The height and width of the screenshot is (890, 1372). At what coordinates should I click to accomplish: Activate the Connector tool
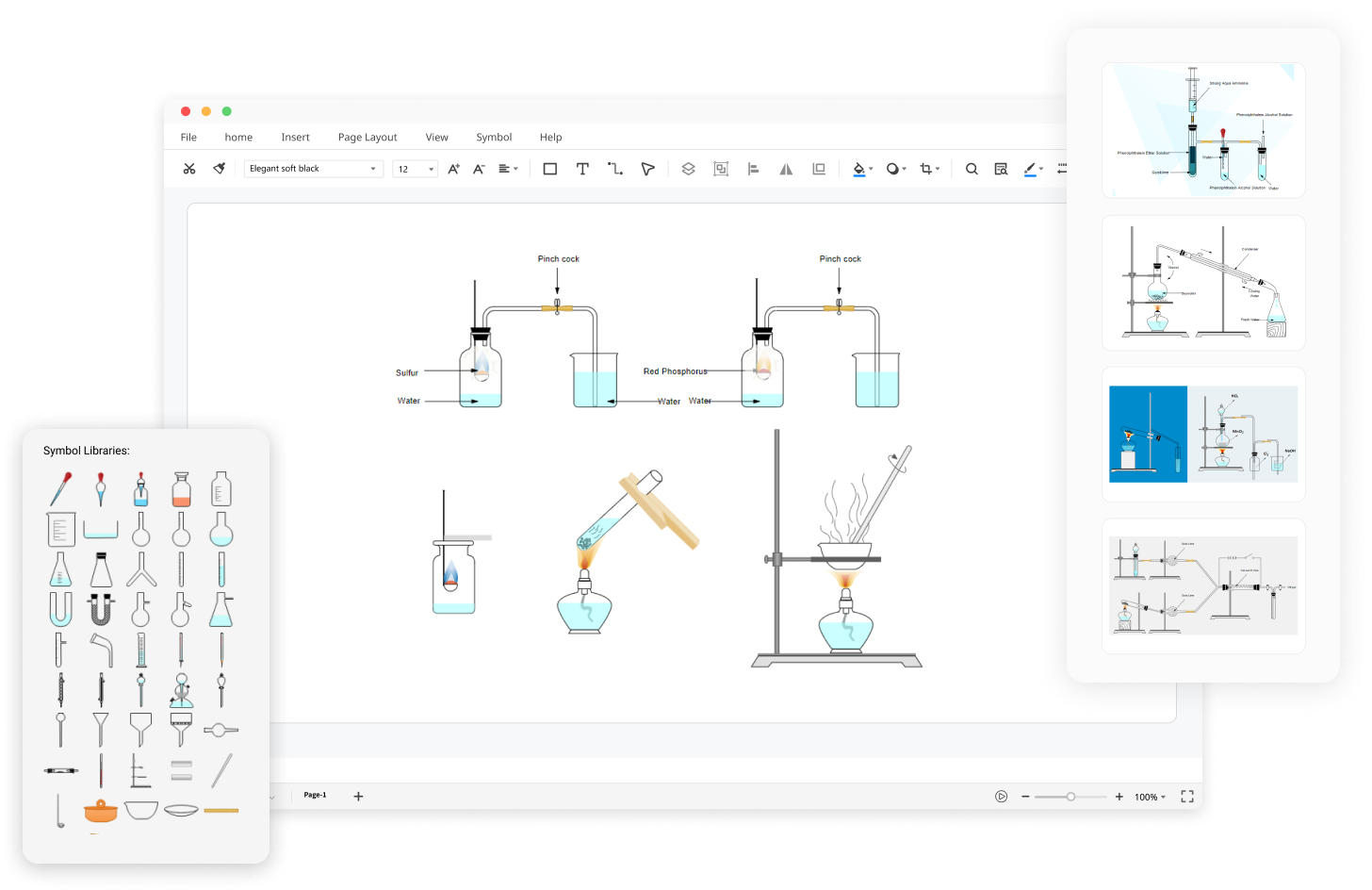pos(615,168)
